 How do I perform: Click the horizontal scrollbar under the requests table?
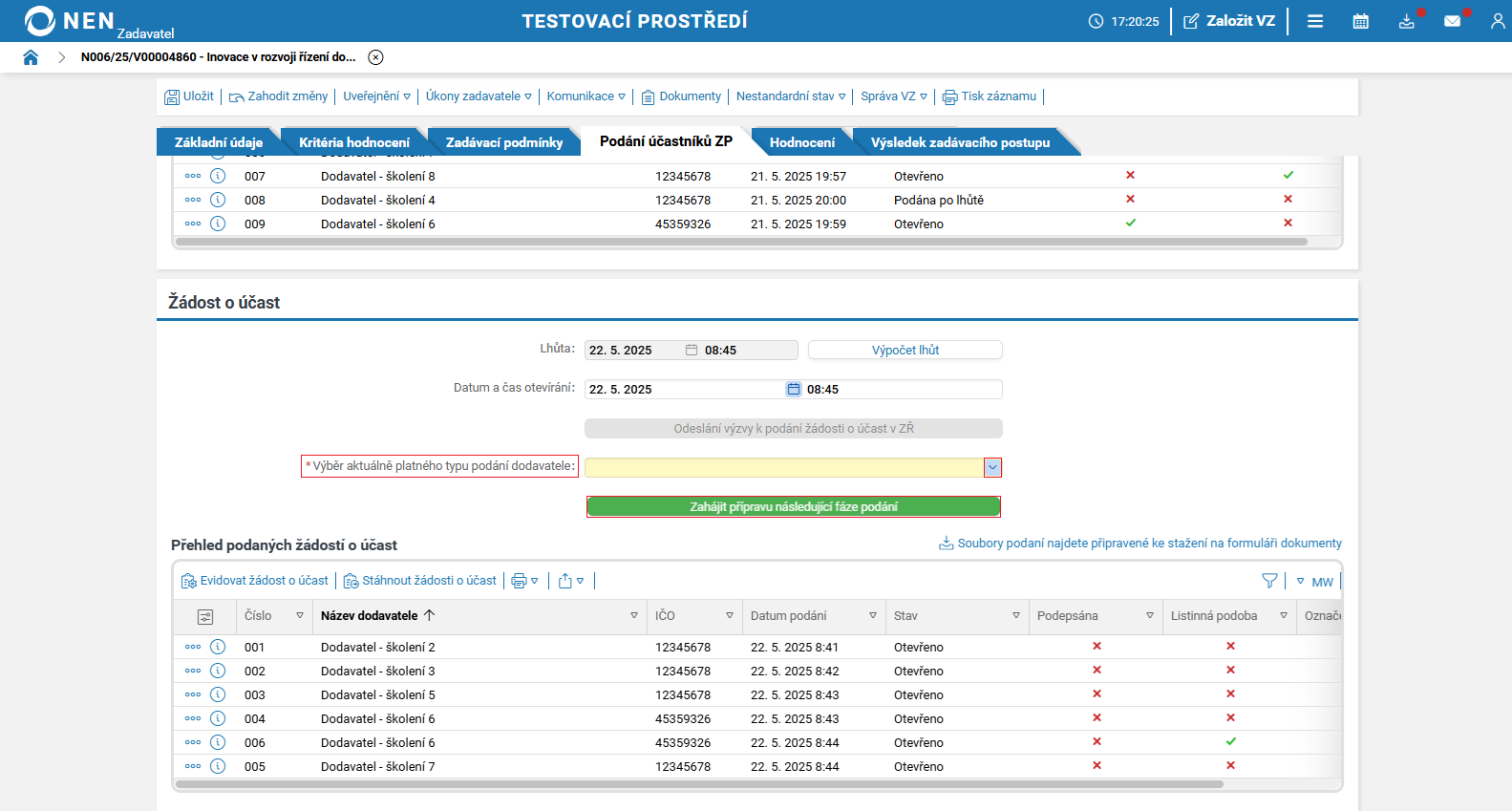[x=699, y=784]
